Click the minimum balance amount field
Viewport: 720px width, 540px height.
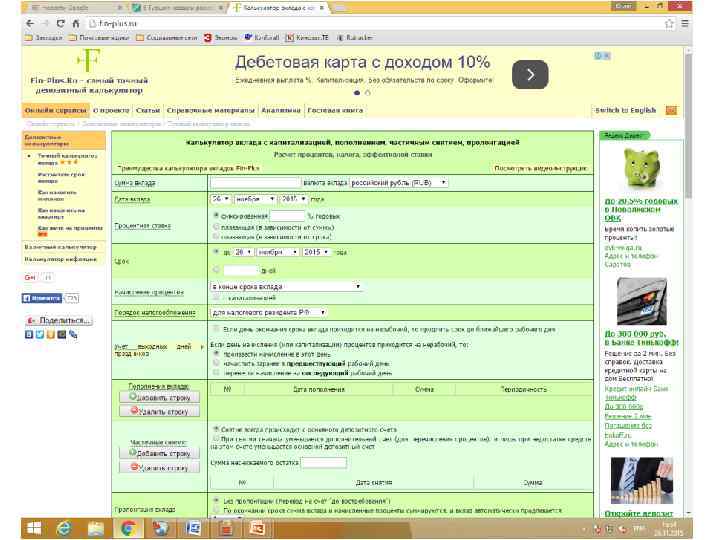pos(324,462)
